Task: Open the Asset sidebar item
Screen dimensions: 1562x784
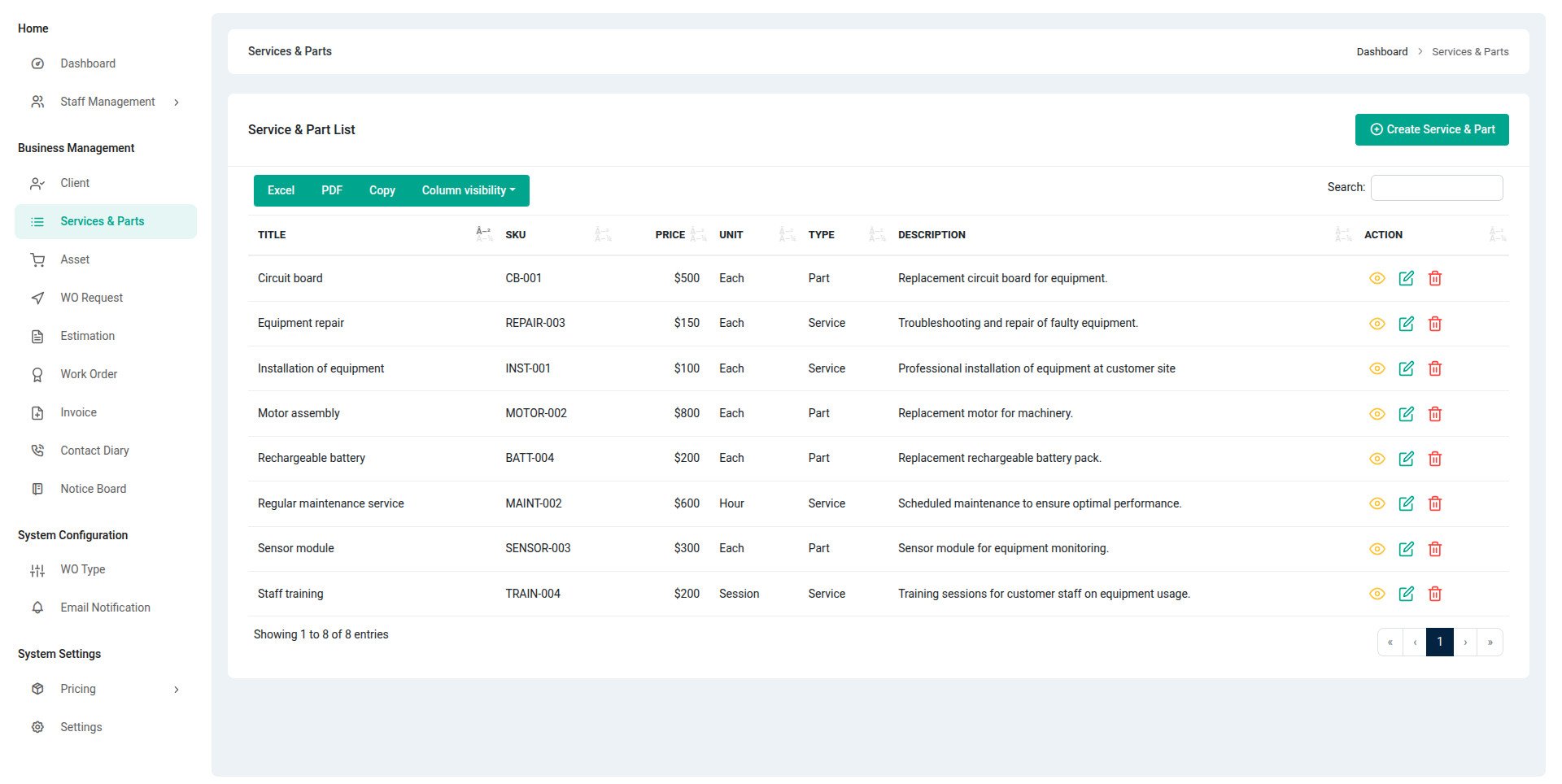Action: (x=106, y=259)
